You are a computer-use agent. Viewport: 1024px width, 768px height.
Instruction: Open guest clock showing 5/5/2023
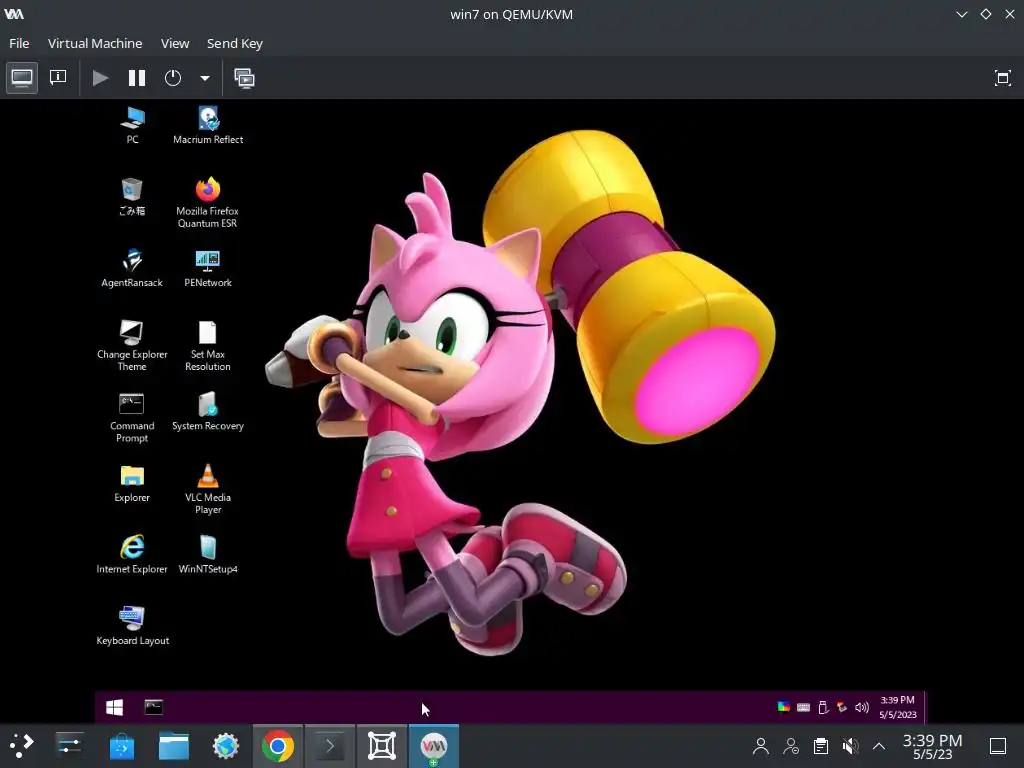[897, 707]
